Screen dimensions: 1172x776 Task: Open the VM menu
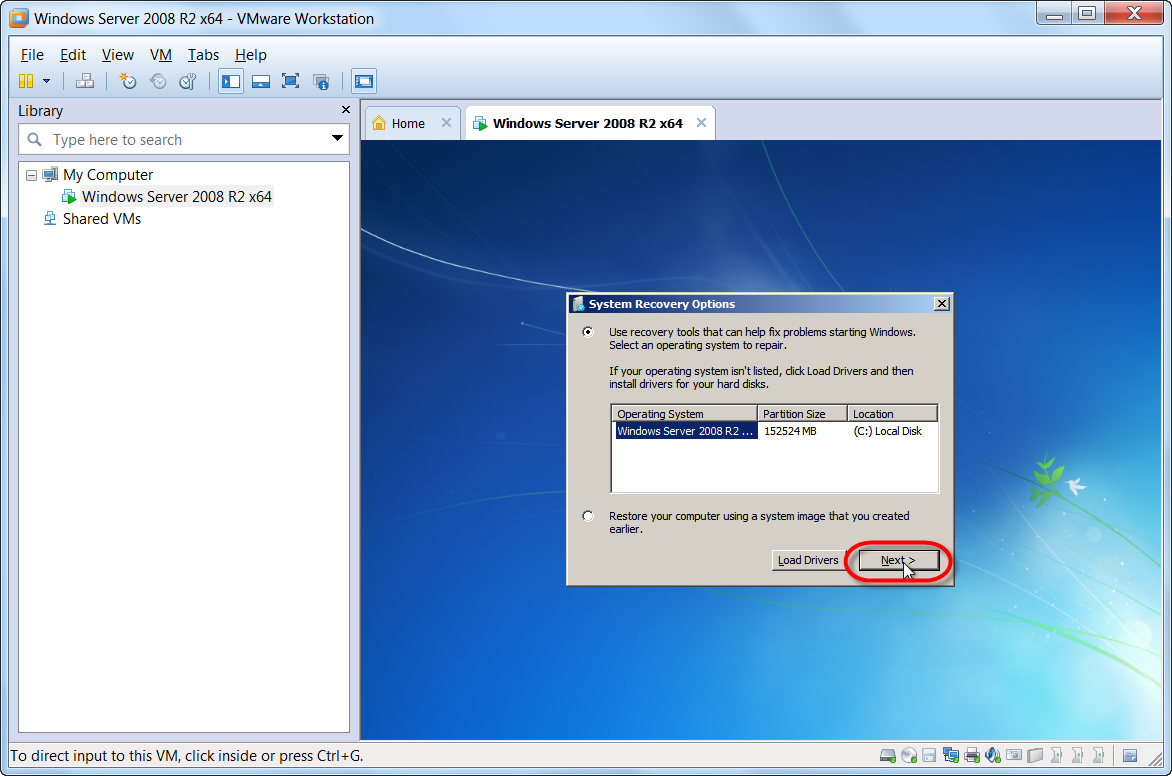coord(161,55)
